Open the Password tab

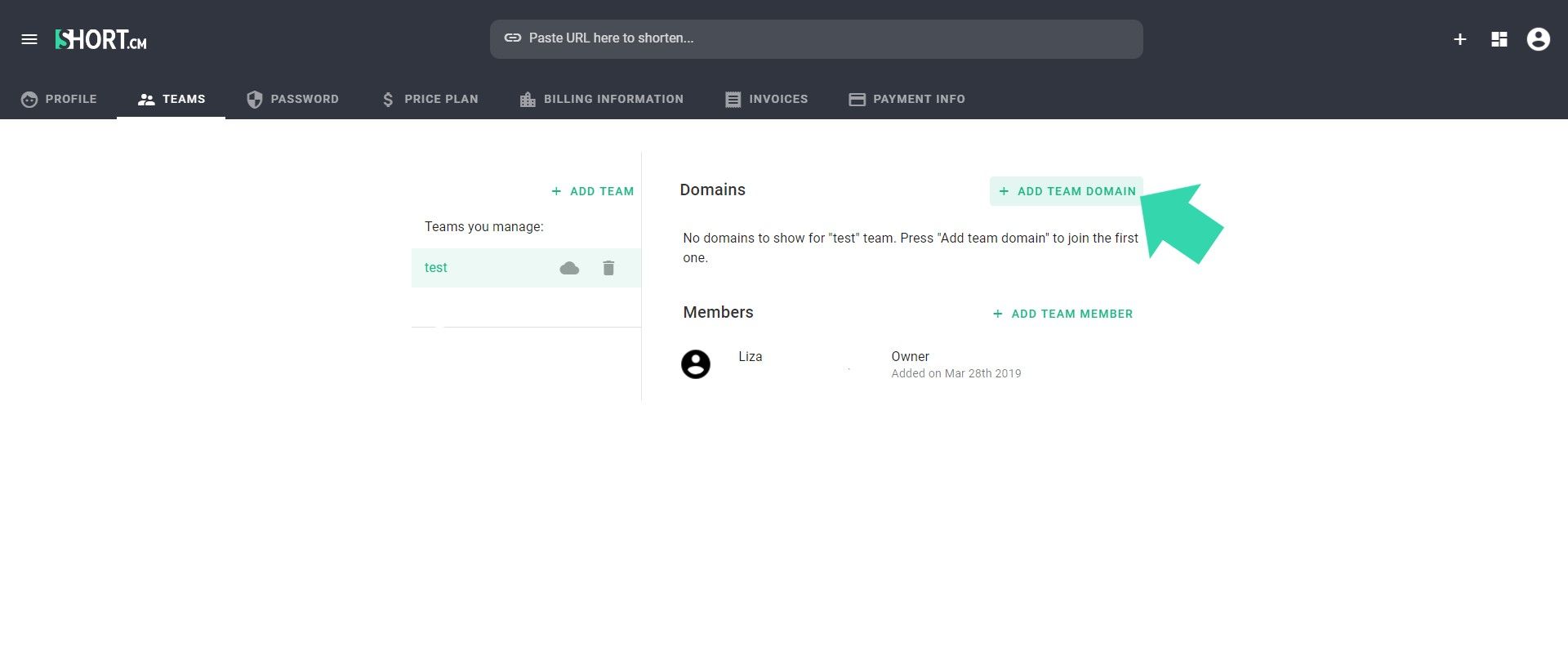[x=292, y=99]
